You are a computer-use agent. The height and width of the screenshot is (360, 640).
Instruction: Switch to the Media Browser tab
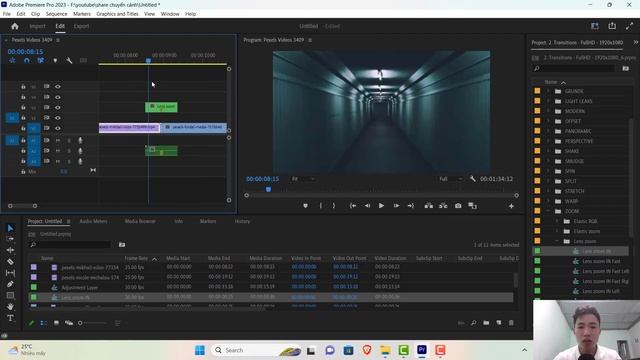pyautogui.click(x=140, y=221)
